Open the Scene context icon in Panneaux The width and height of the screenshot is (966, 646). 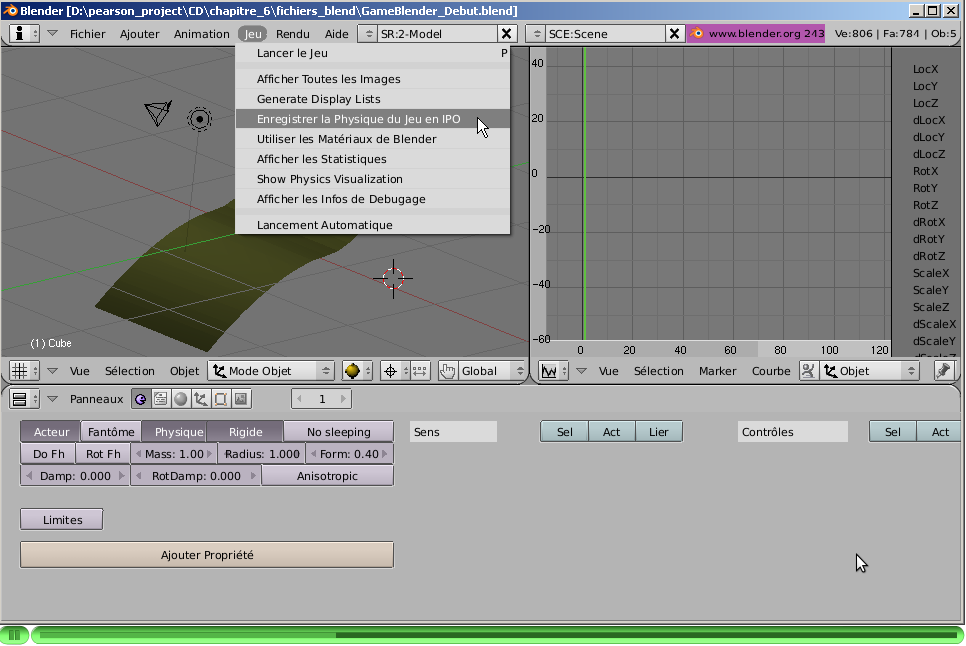coord(241,399)
